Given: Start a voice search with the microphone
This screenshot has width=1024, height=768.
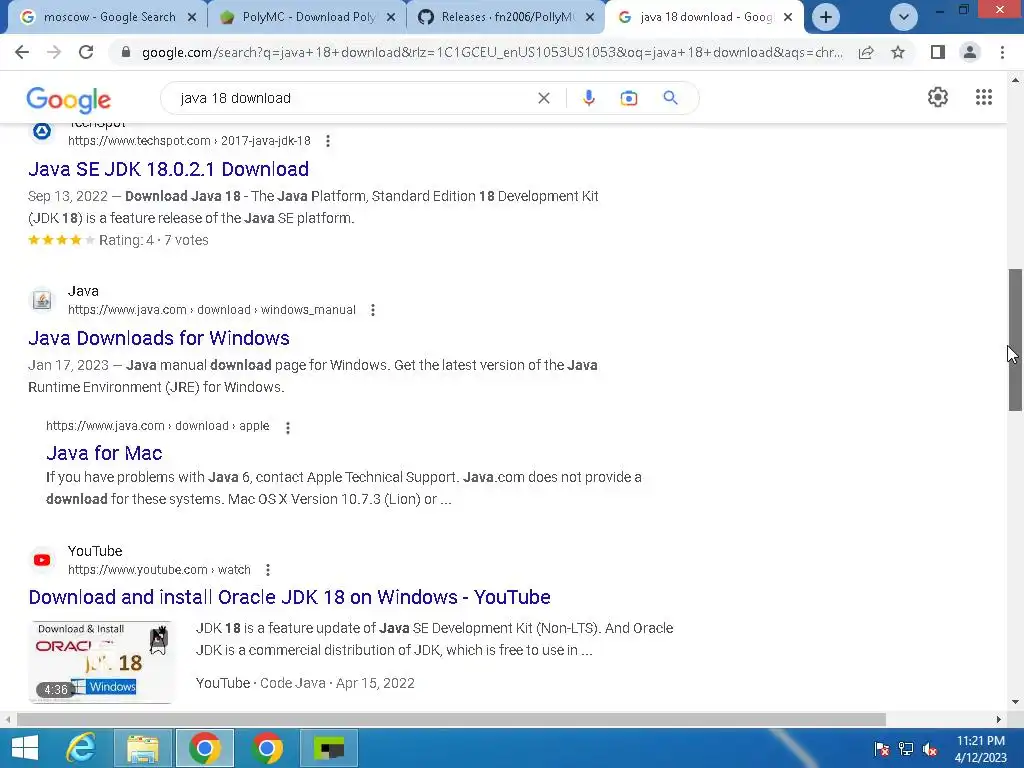Looking at the screenshot, I should click(x=588, y=98).
